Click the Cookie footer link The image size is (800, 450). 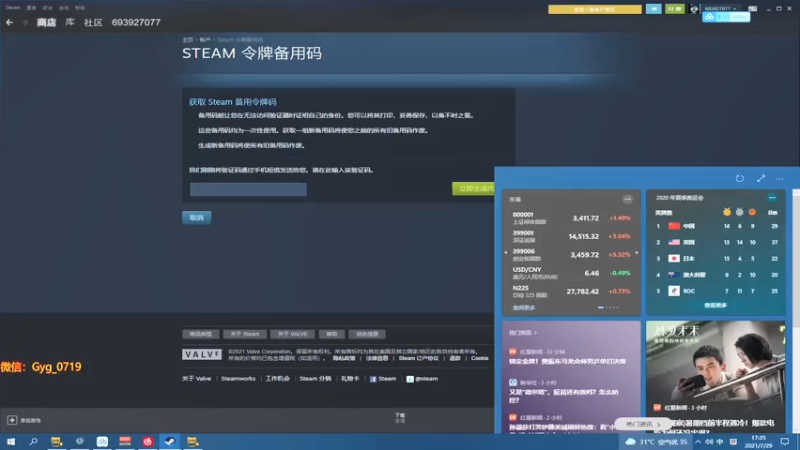point(480,358)
